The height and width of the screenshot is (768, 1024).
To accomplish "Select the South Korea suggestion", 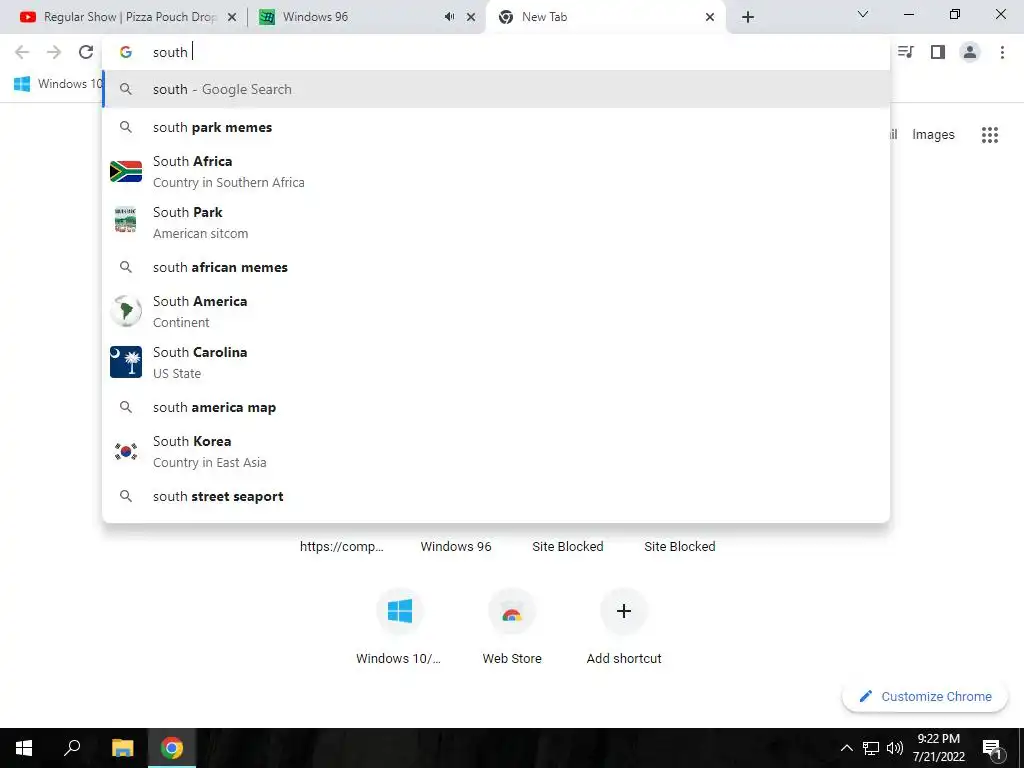I will [496, 452].
